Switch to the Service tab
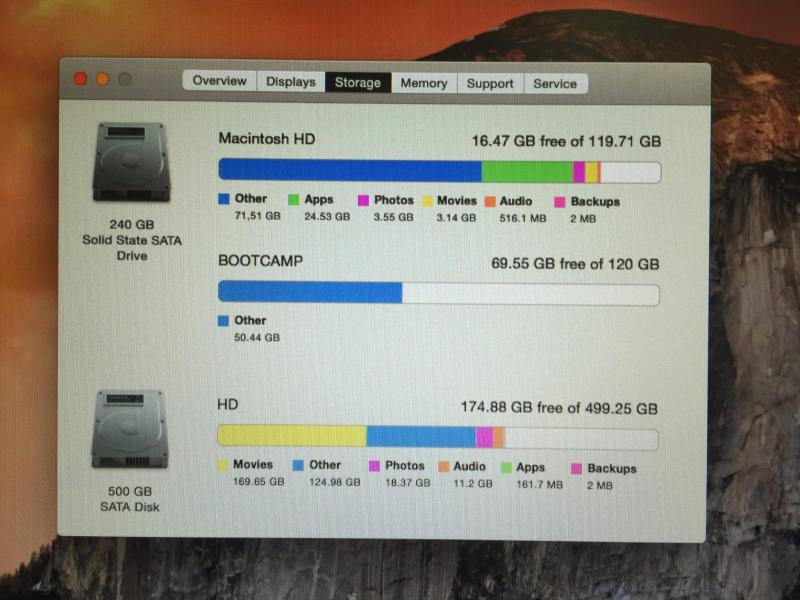The width and height of the screenshot is (800, 600). coord(556,84)
